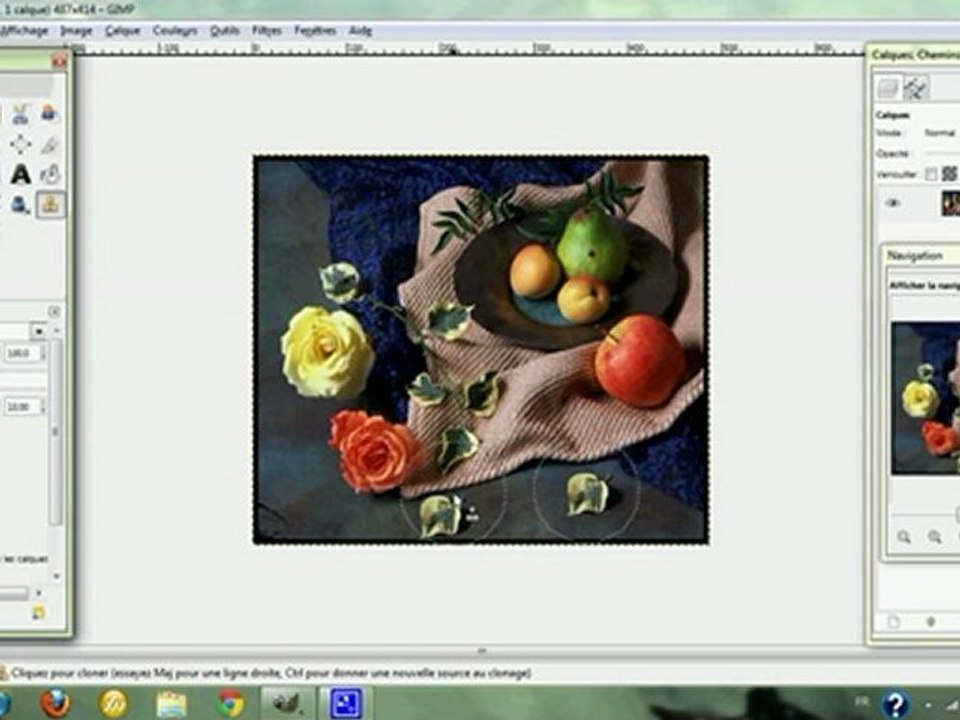Close the toolbox window with red X
Image resolution: width=960 pixels, height=720 pixels.
[x=59, y=61]
